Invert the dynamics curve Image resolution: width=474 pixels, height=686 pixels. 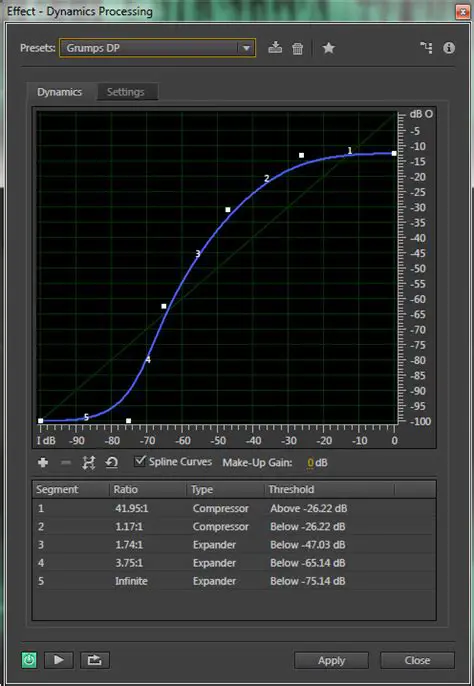89,462
